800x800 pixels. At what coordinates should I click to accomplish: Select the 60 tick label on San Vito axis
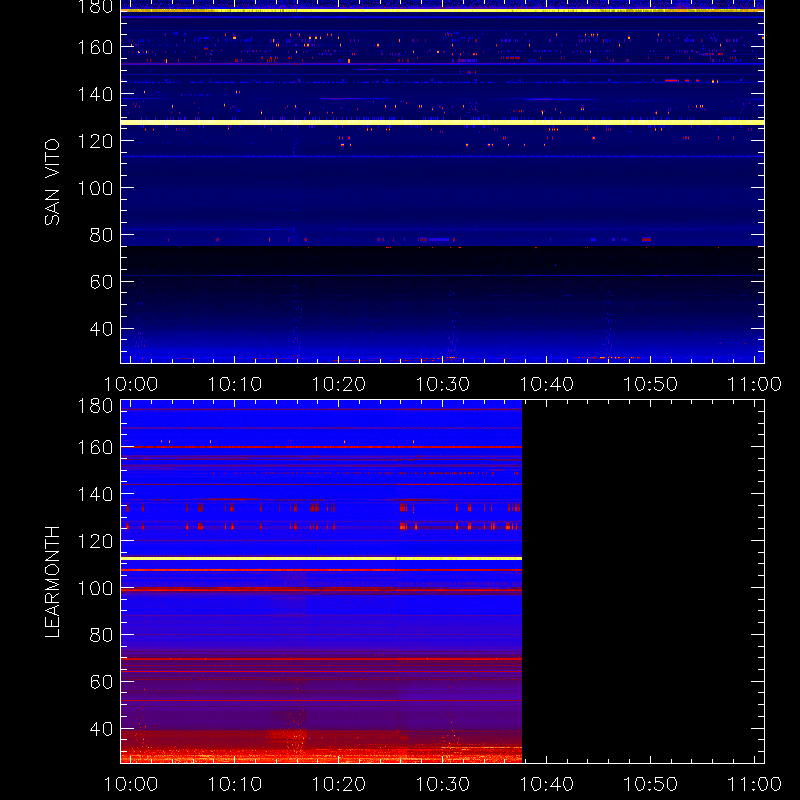pyautogui.click(x=102, y=282)
